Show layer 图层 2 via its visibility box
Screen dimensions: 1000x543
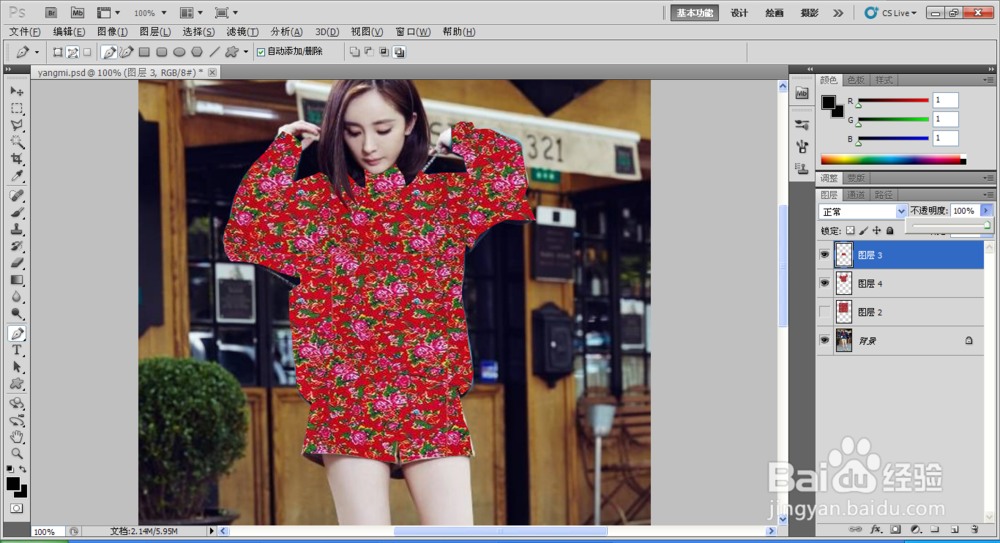(x=824, y=312)
